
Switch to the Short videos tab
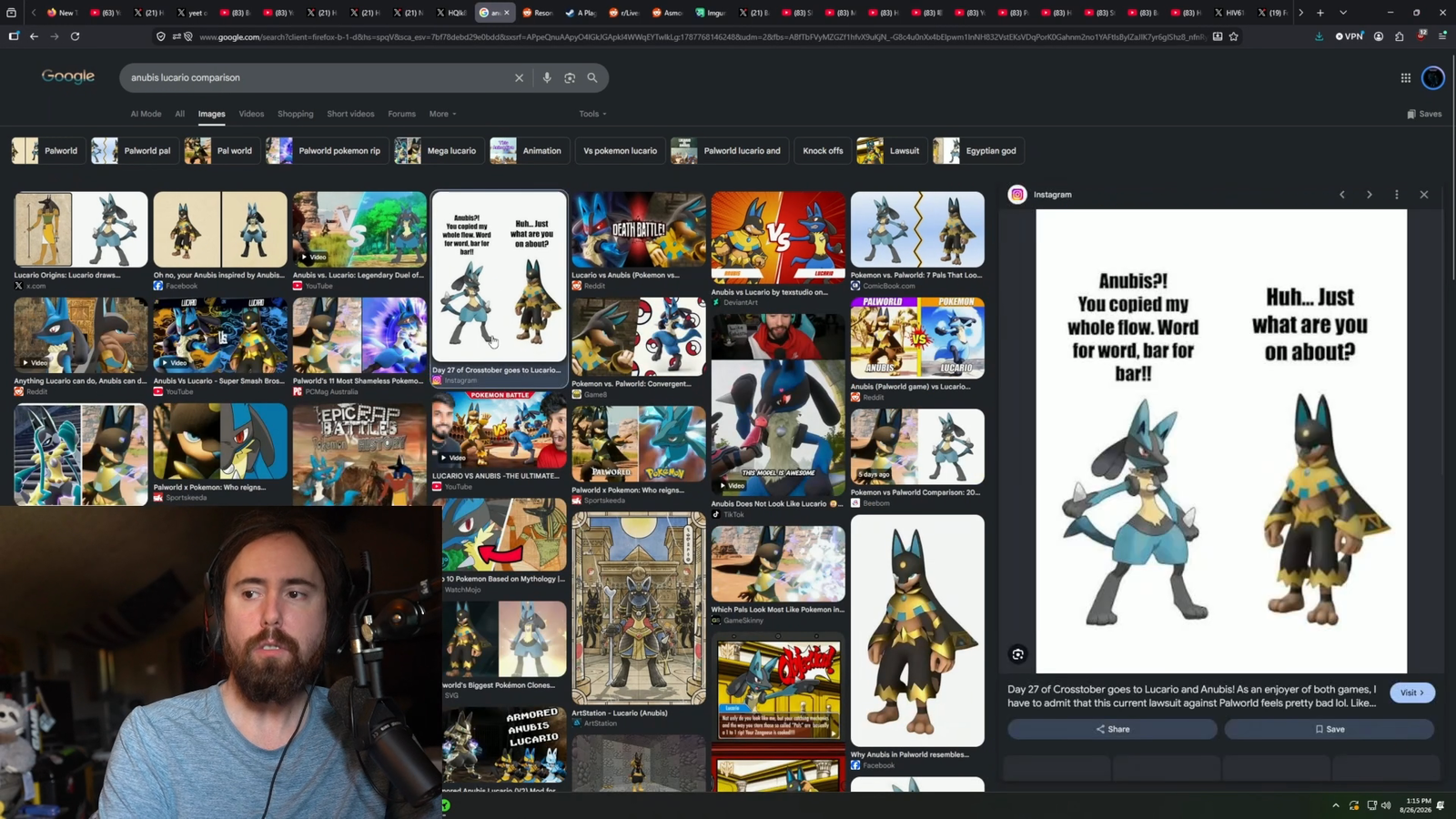pyautogui.click(x=350, y=114)
